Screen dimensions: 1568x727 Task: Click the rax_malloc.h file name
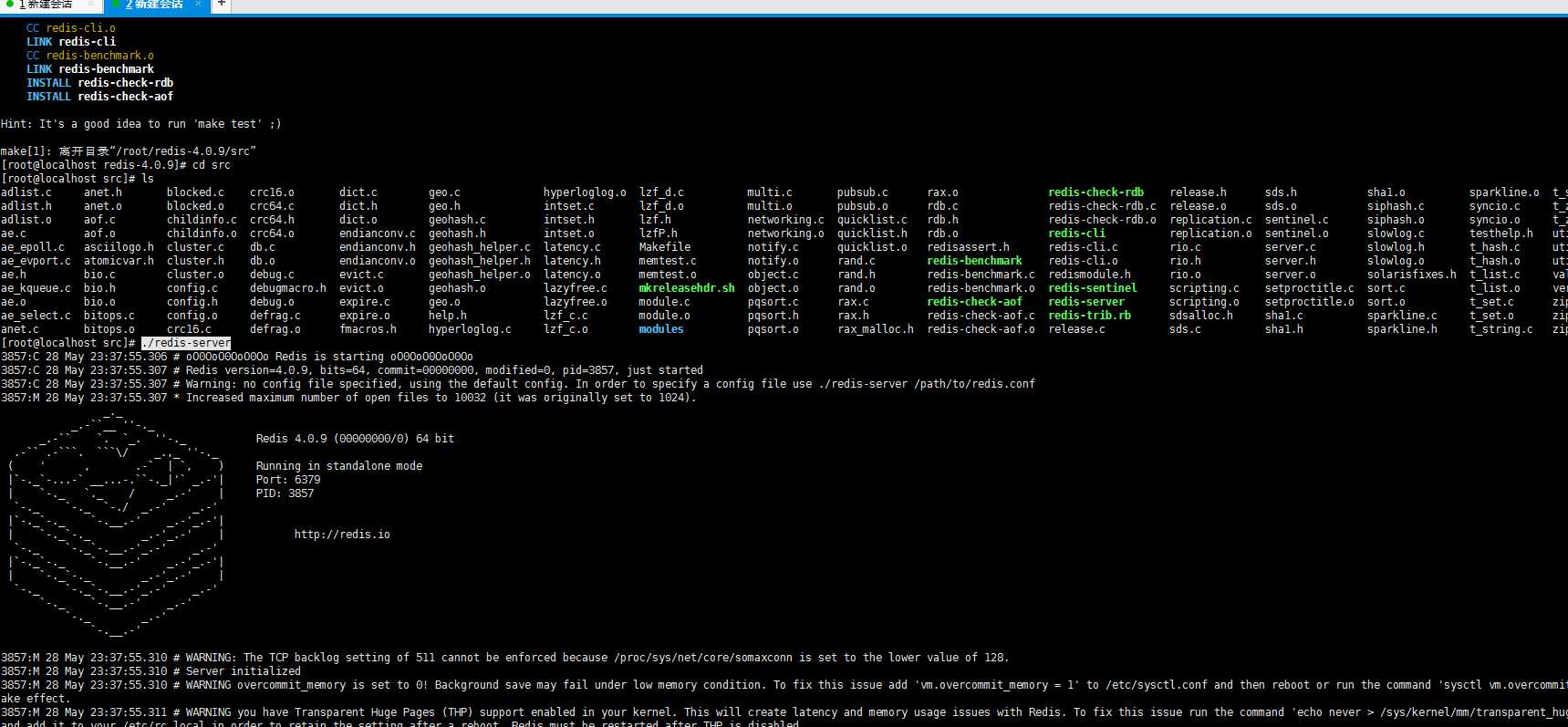pos(876,329)
